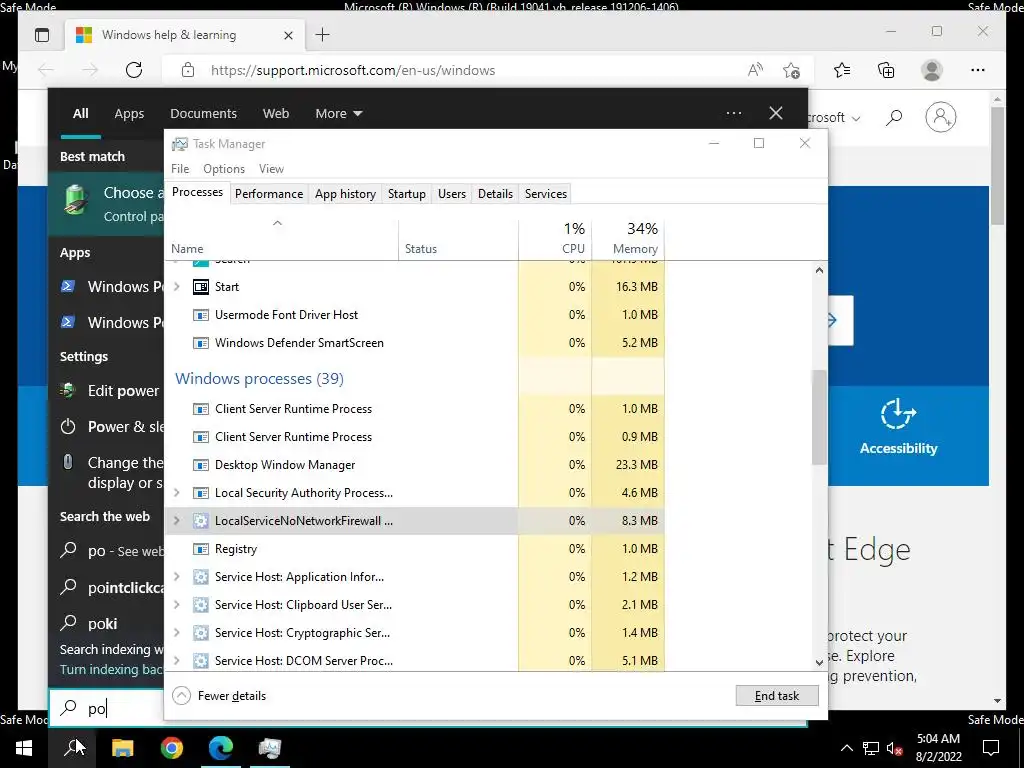Screen dimensions: 1024x768
Task: Select the Web search filter
Action: tap(276, 114)
